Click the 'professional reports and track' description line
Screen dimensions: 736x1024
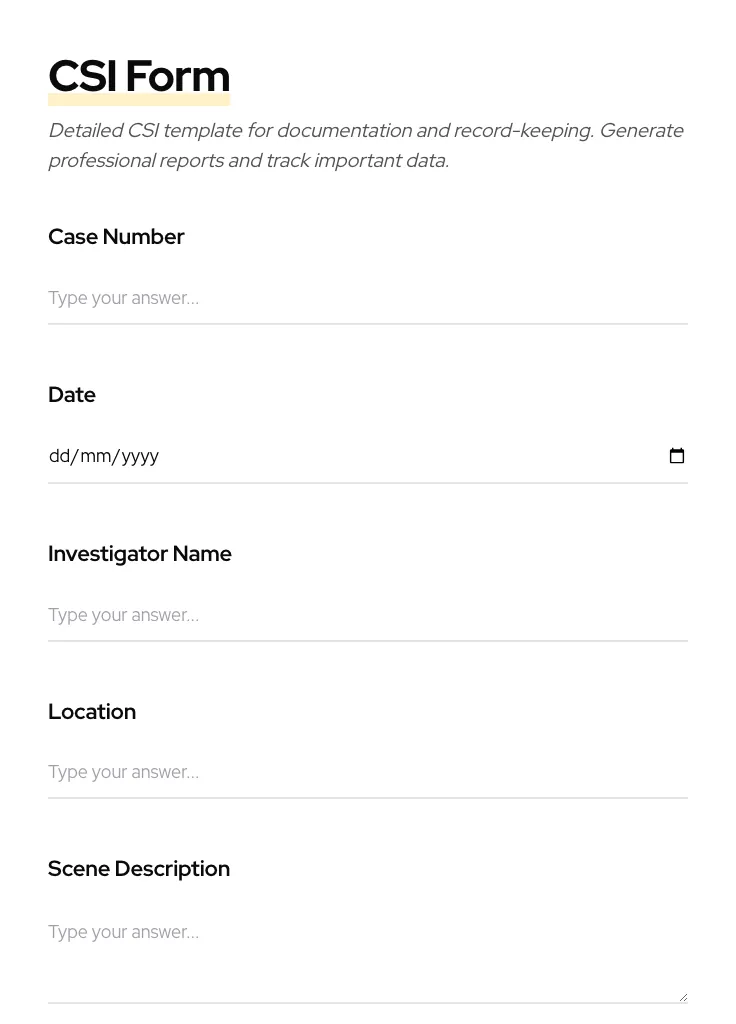click(x=248, y=161)
